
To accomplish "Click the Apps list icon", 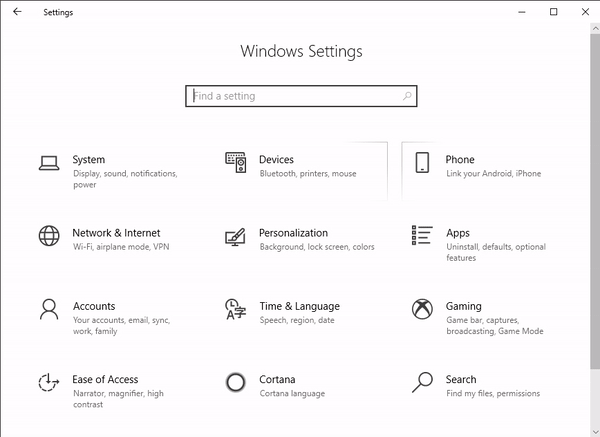I will pos(422,235).
